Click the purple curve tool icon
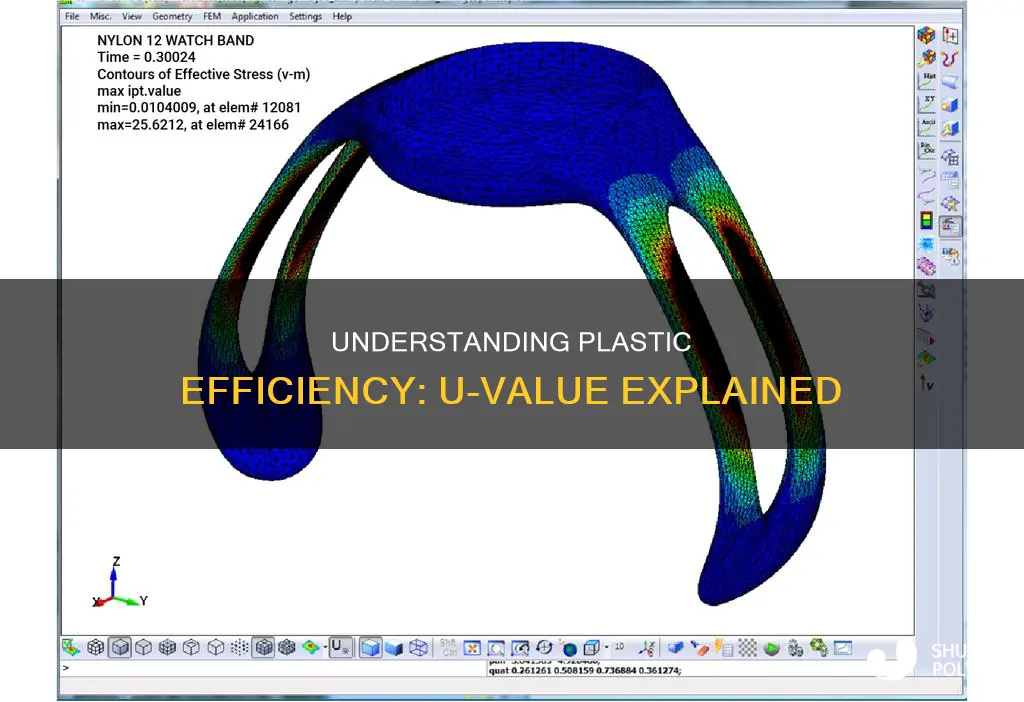This screenshot has height=702, width=1024. (950, 59)
